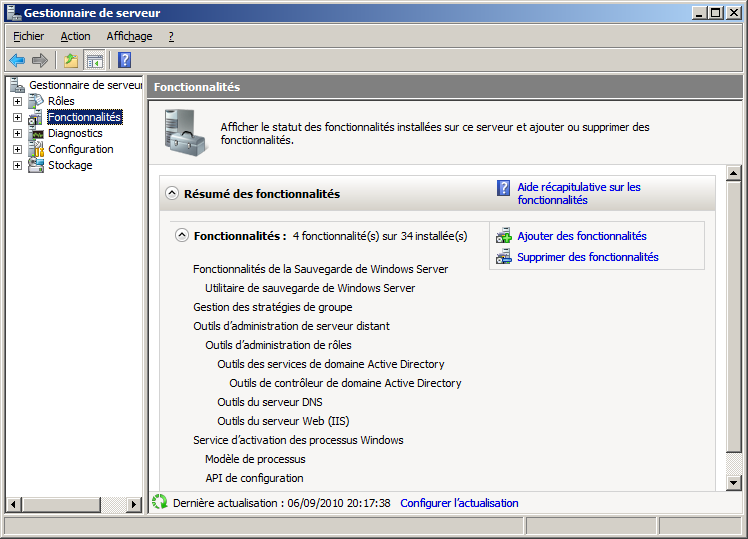
Task: Toggle the show/hide console tree icon
Action: pos(94,60)
